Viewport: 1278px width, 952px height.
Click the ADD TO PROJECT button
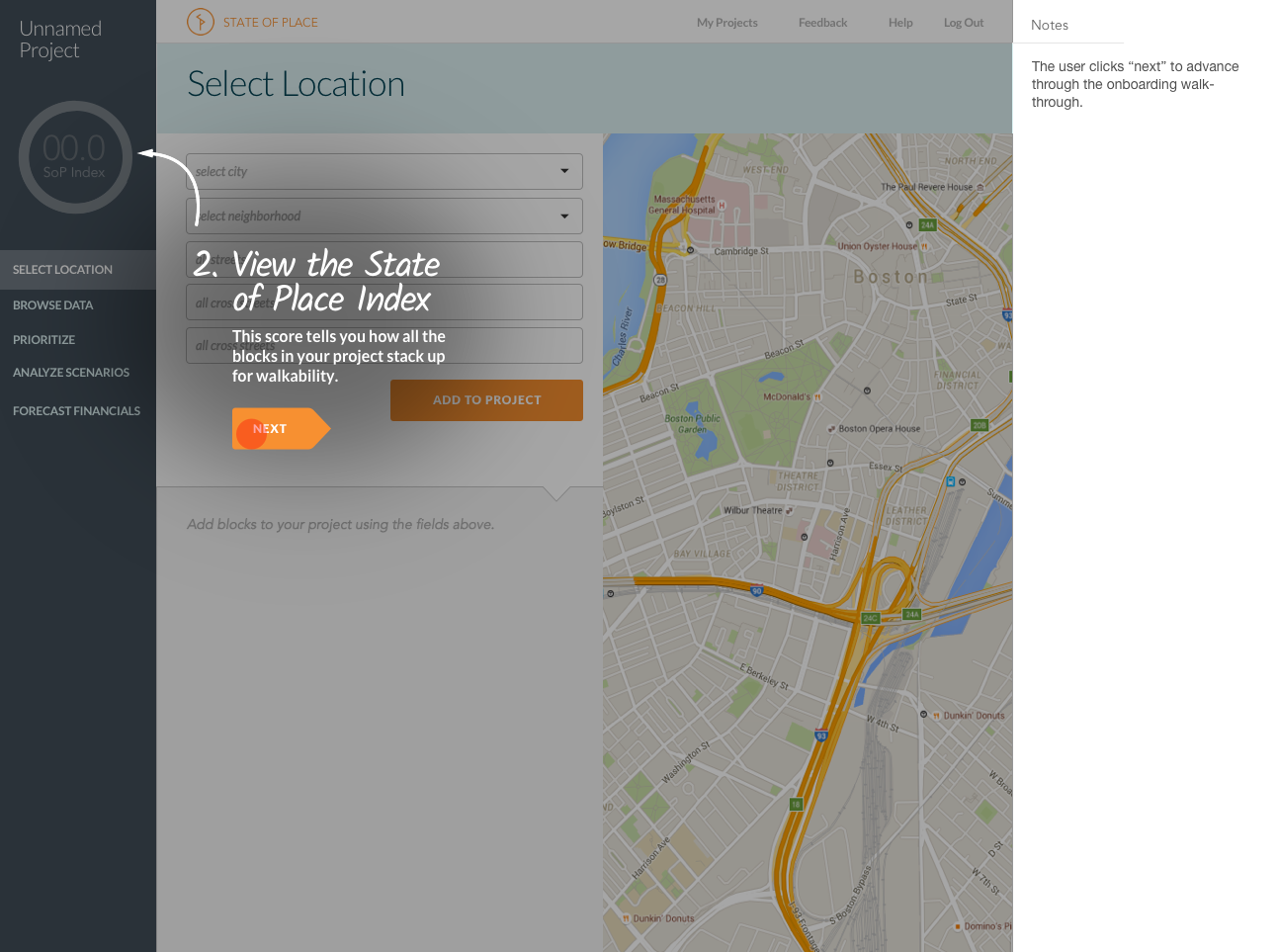click(486, 400)
